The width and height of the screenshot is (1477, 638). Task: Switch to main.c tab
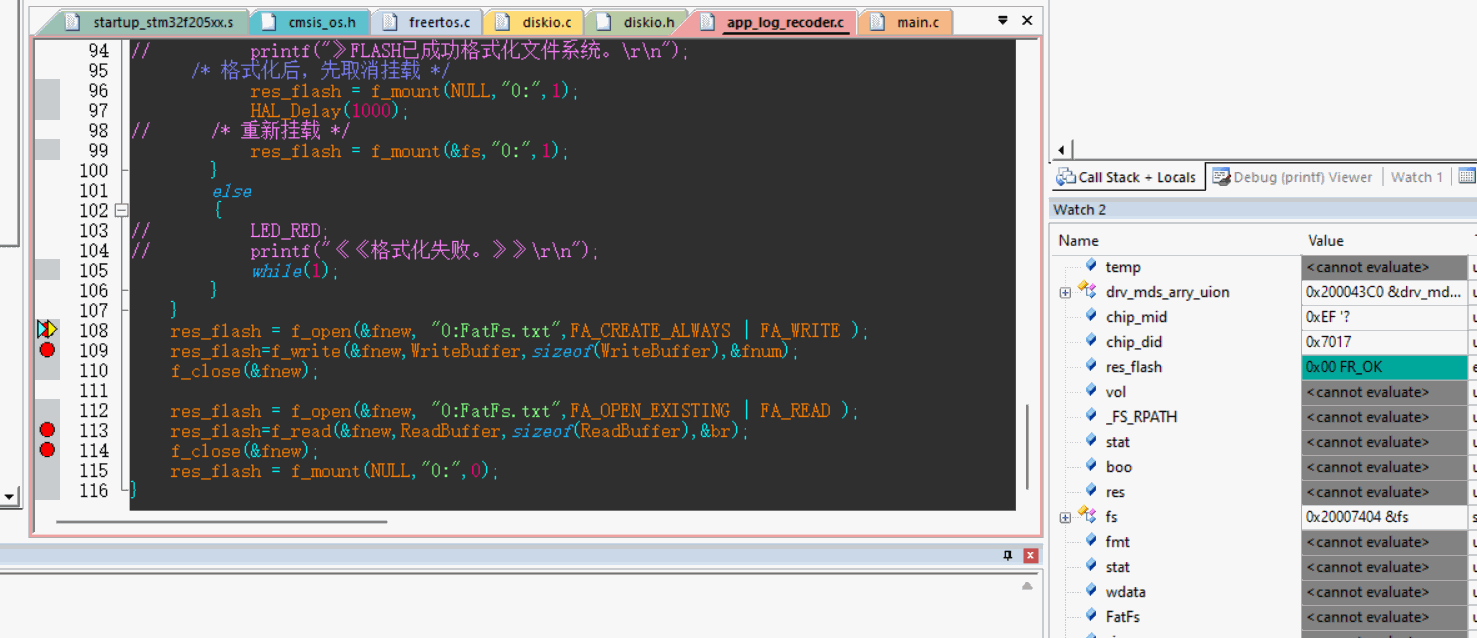906,22
